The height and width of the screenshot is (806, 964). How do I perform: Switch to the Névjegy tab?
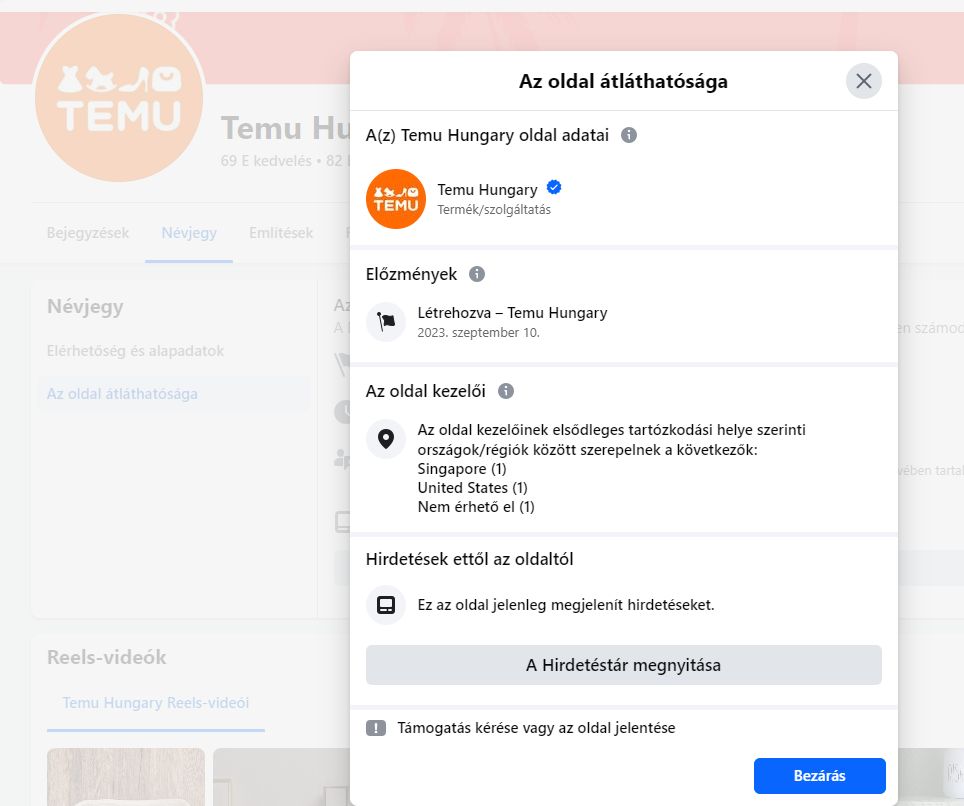[x=189, y=233]
